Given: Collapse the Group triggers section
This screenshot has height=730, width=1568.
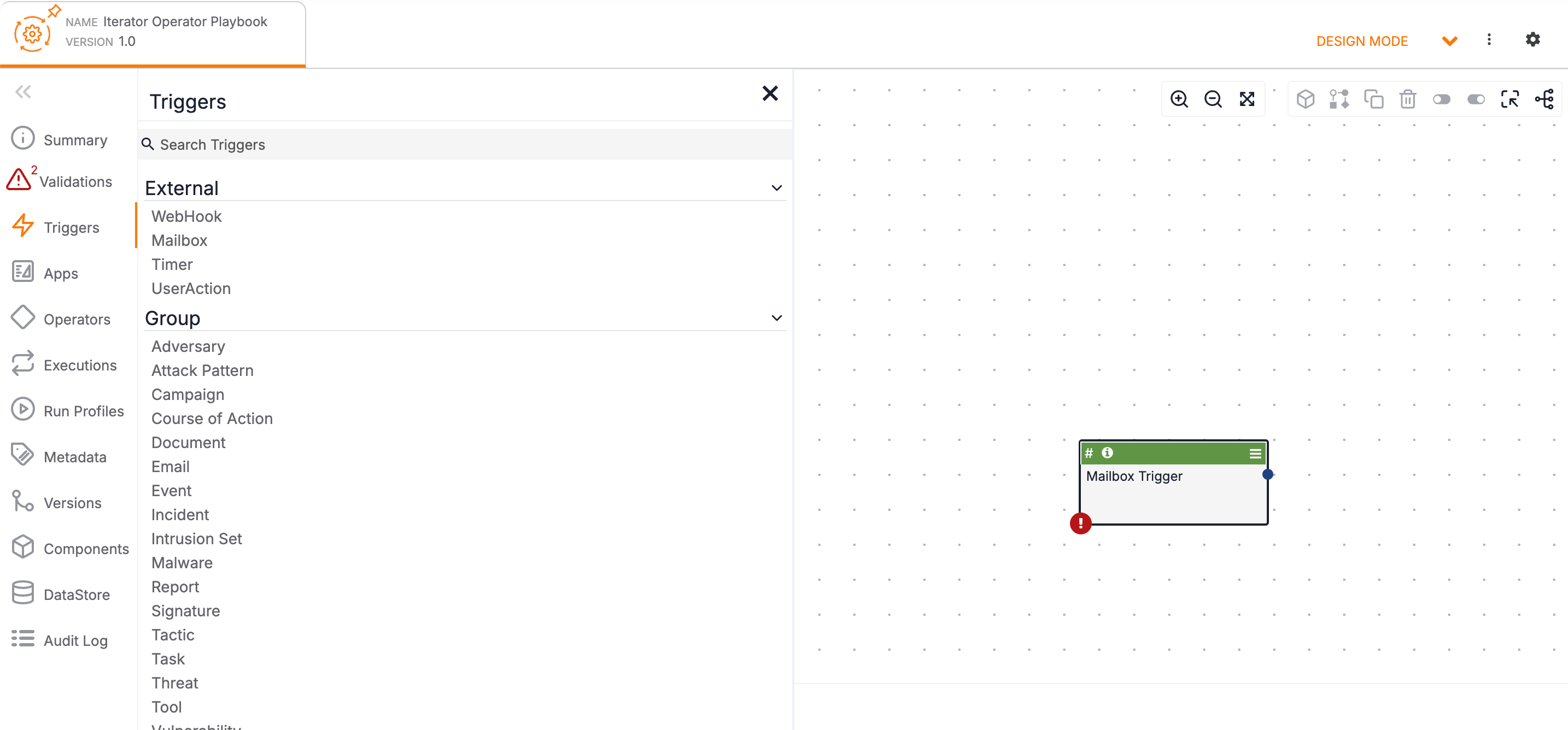Looking at the screenshot, I should [x=776, y=317].
